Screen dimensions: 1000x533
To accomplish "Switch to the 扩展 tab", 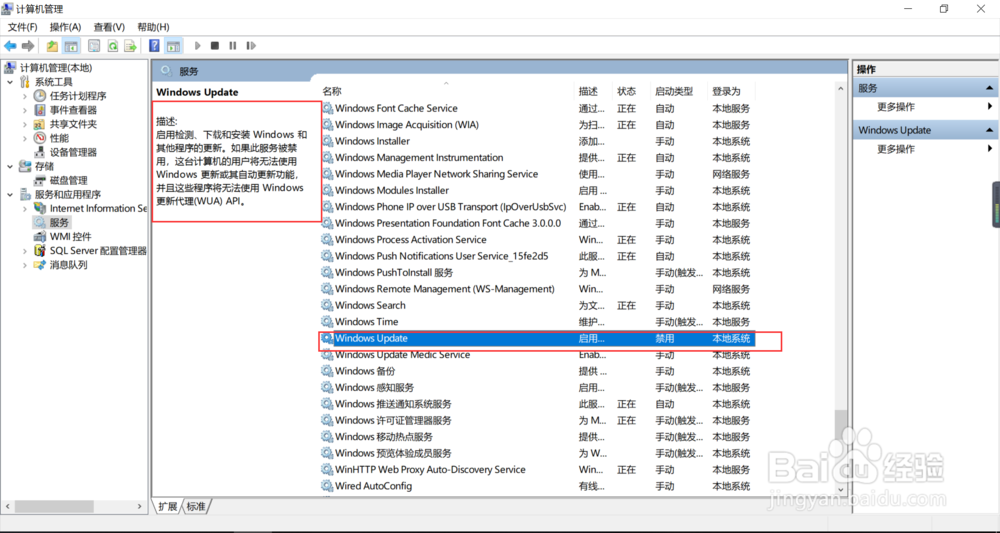I will [168, 506].
